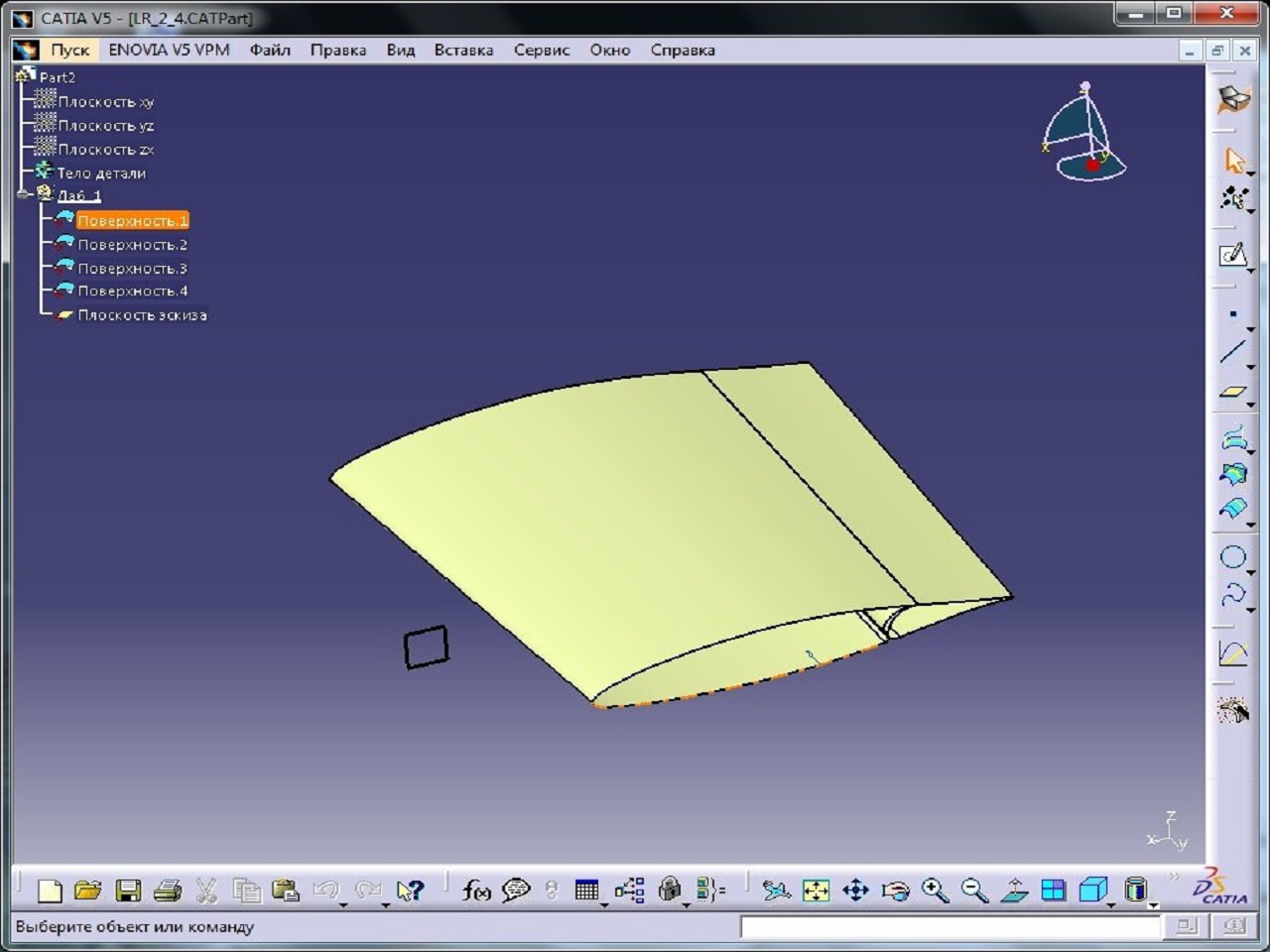
Task: Open the Вставка menu
Action: (x=463, y=50)
